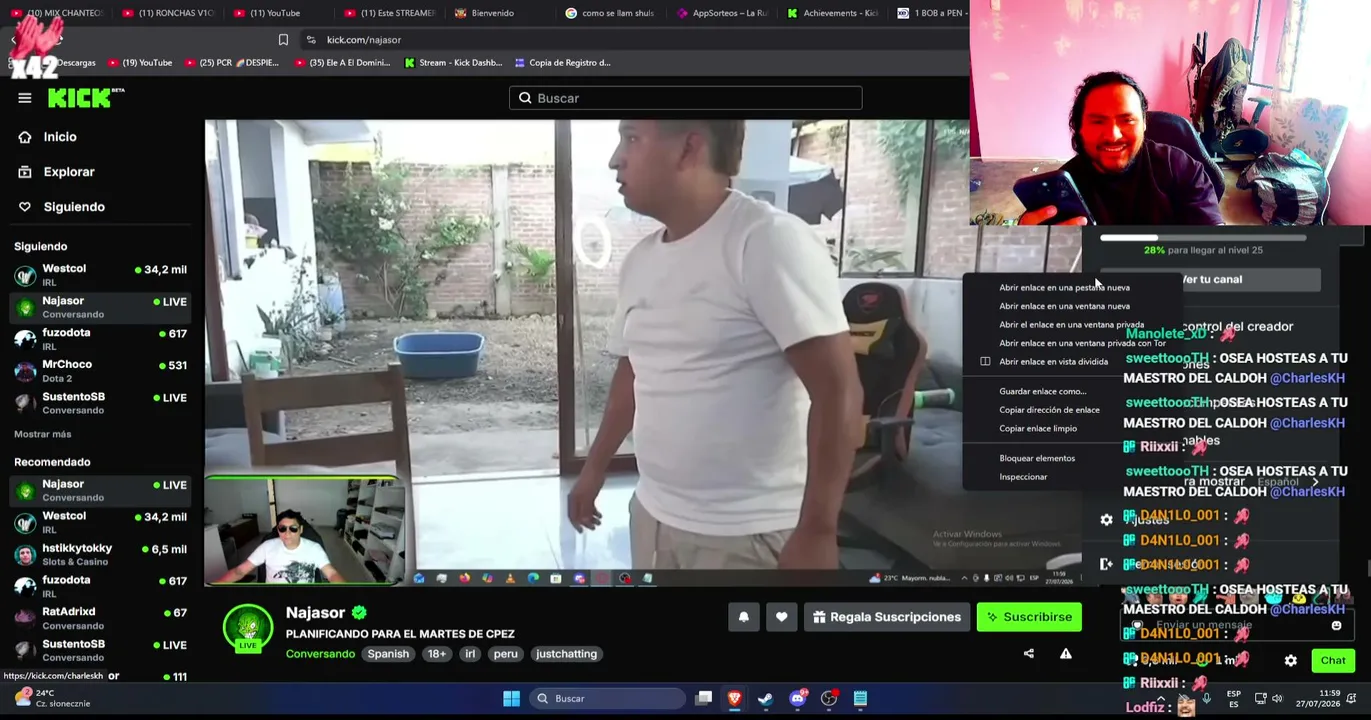Screen dimensions: 1371x720
Task: Click the share icon below stream
Action: click(1028, 654)
